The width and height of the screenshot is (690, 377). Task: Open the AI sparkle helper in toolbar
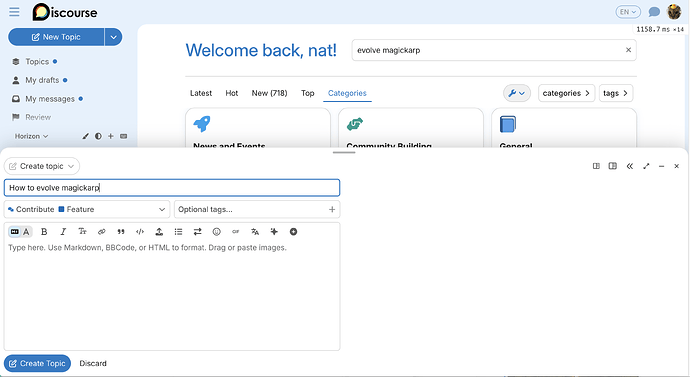coord(274,232)
